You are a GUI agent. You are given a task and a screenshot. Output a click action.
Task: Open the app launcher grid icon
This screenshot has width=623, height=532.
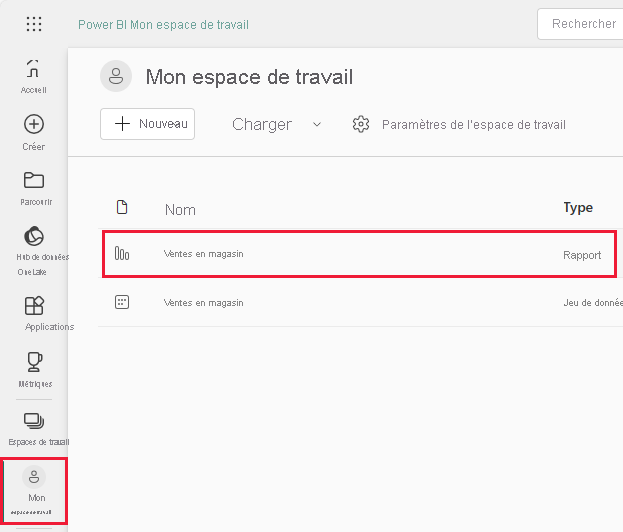tap(34, 24)
